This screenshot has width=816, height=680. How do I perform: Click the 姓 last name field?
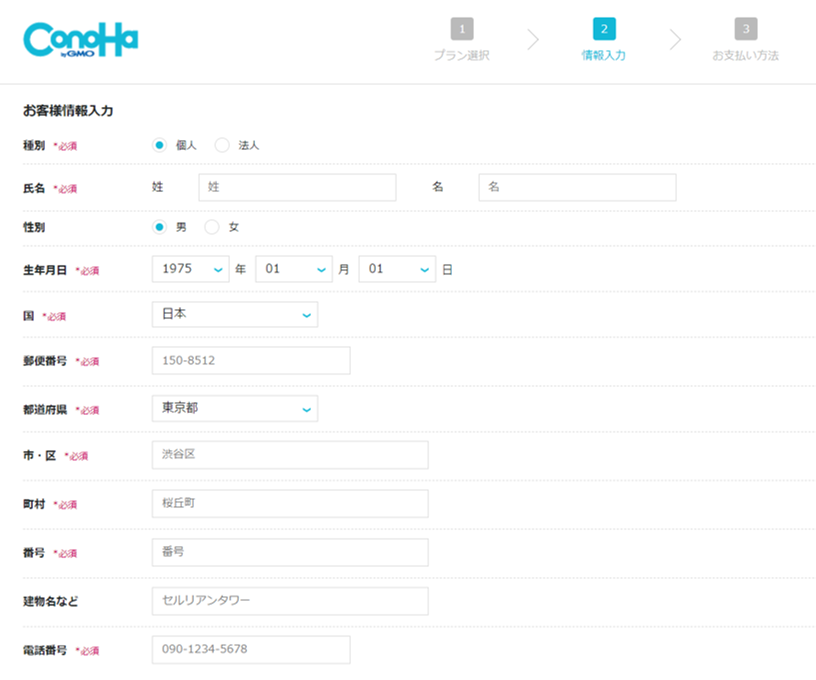(297, 187)
